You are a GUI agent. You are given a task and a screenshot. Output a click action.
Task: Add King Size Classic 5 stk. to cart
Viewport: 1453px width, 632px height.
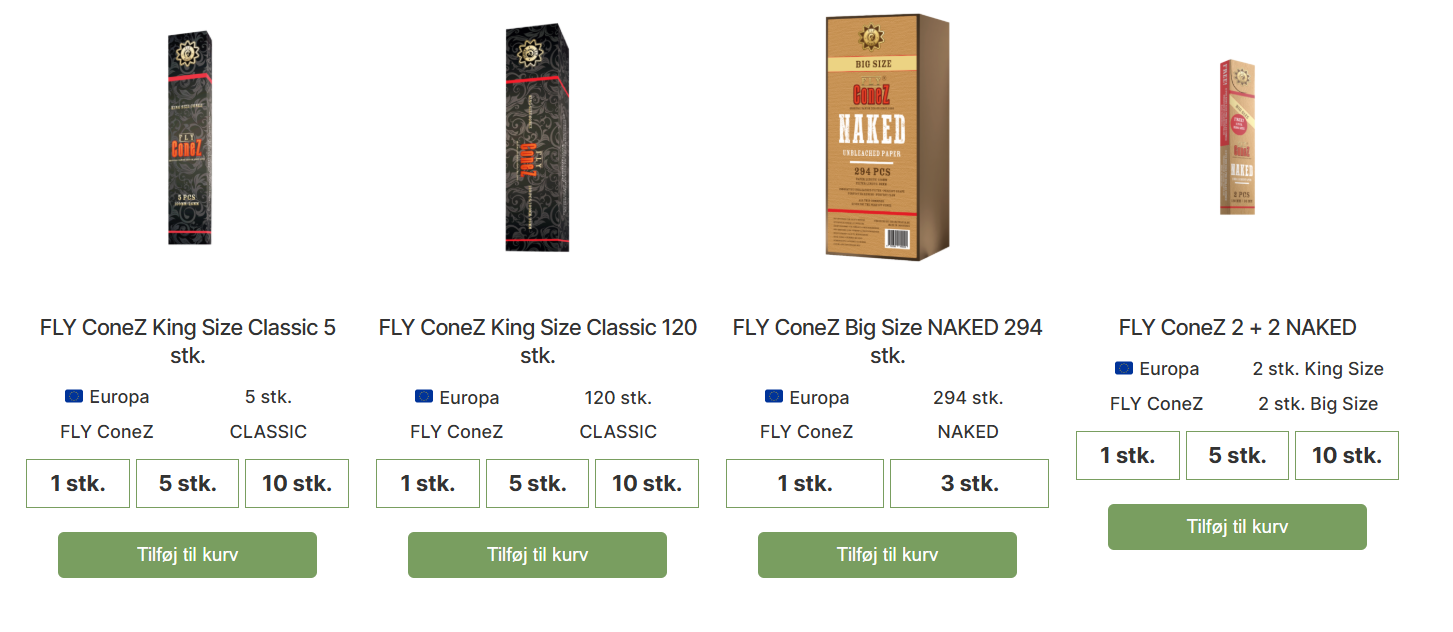(187, 555)
